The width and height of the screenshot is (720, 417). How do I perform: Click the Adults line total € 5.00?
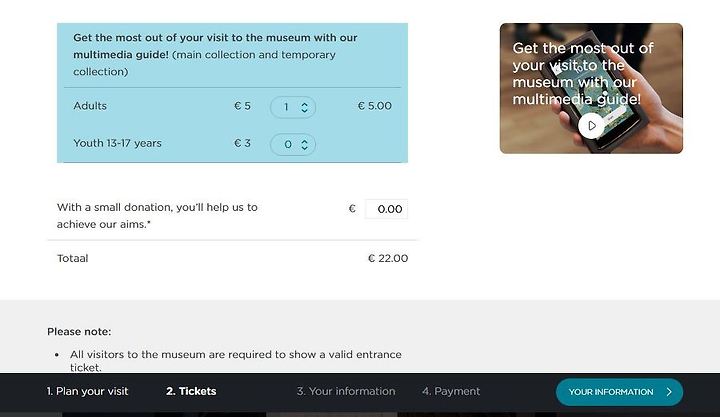[375, 106]
